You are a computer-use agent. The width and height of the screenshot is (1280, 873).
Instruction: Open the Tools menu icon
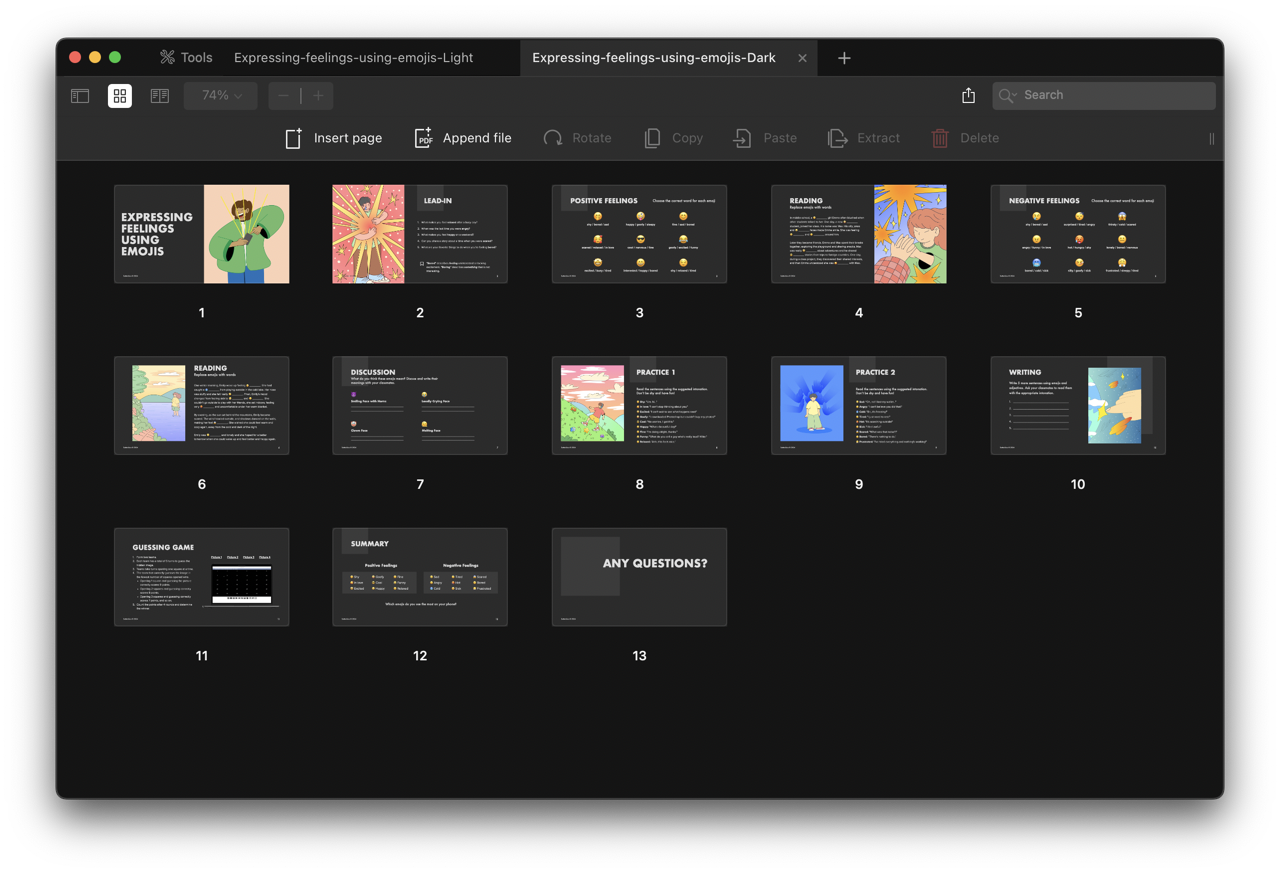coord(168,58)
